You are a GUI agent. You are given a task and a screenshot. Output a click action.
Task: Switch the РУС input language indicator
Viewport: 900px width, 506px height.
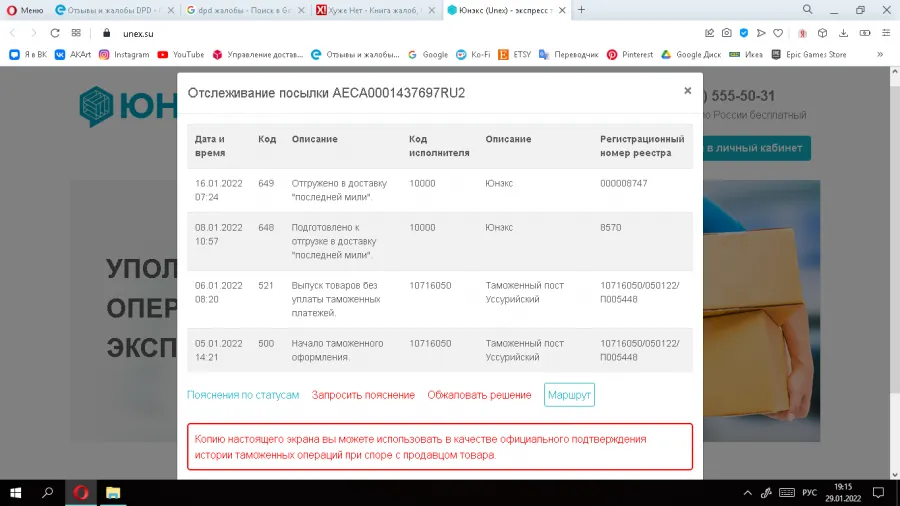tap(809, 493)
